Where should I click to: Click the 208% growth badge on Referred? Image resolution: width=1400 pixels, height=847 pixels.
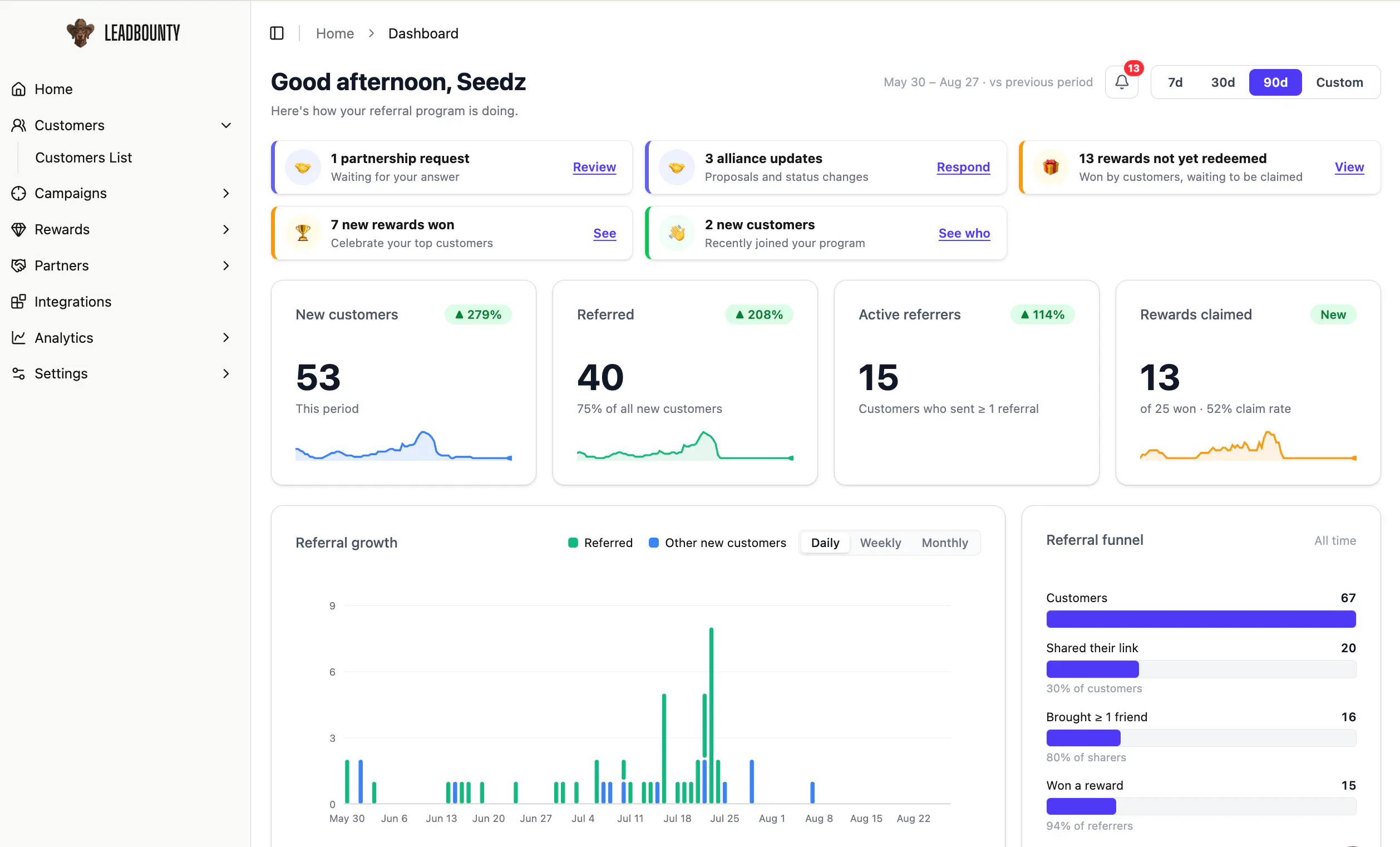pos(758,315)
